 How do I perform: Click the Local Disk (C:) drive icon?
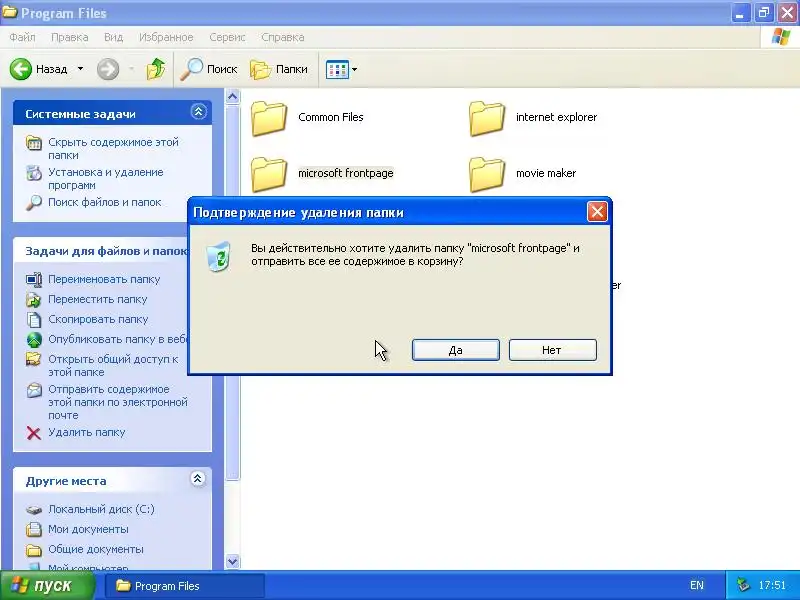(x=34, y=509)
